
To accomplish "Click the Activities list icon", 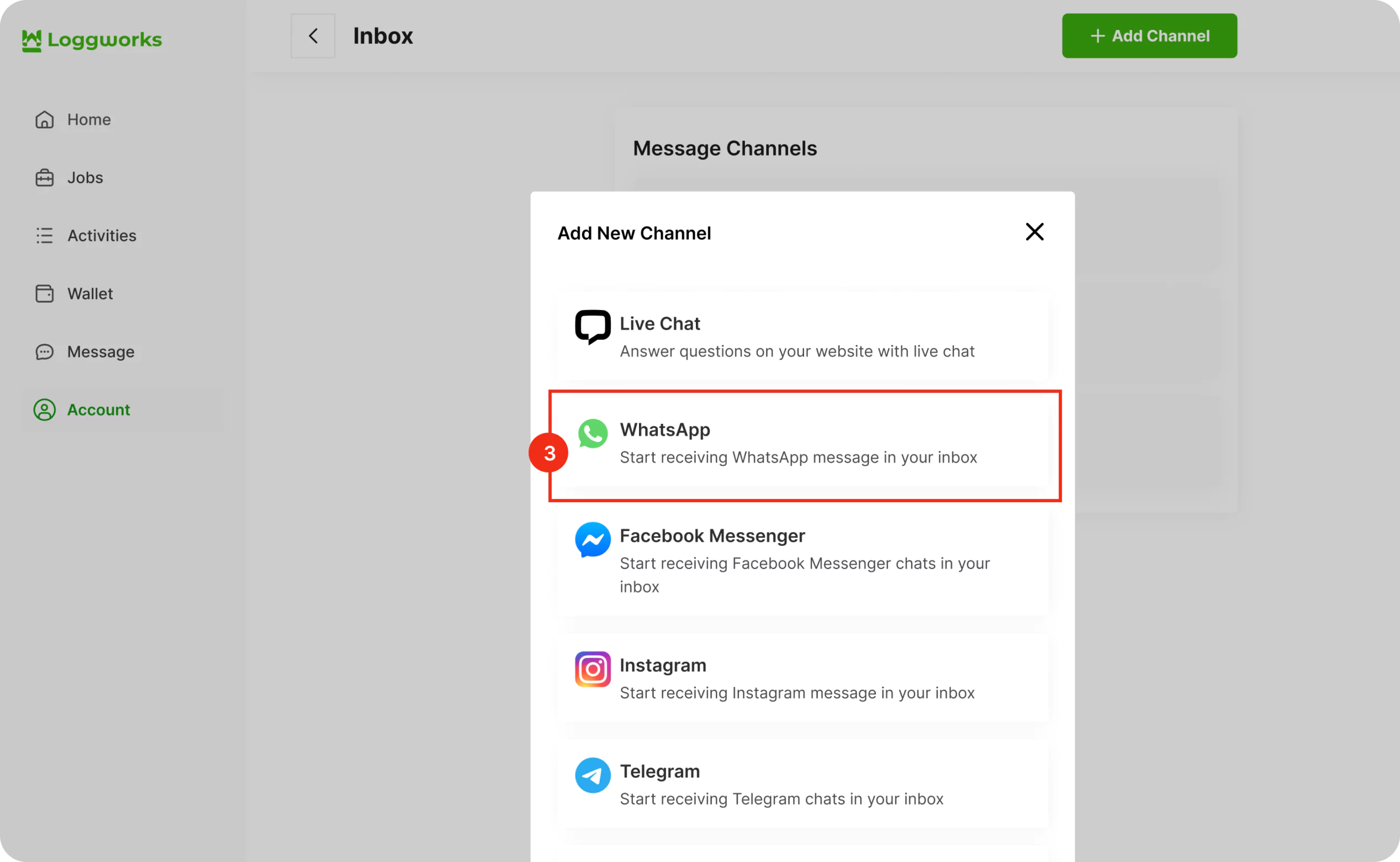I will 44,236.
